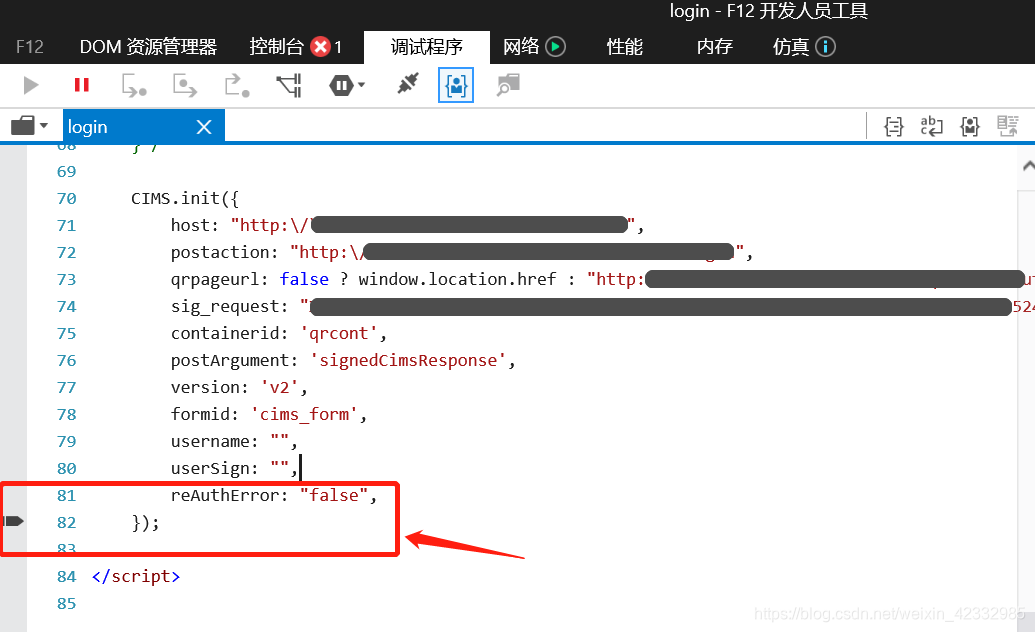Click the Step into icon

coord(134,86)
